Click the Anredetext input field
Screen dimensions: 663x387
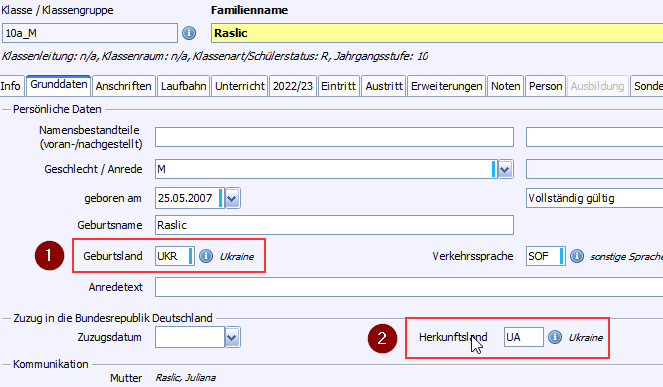409,287
